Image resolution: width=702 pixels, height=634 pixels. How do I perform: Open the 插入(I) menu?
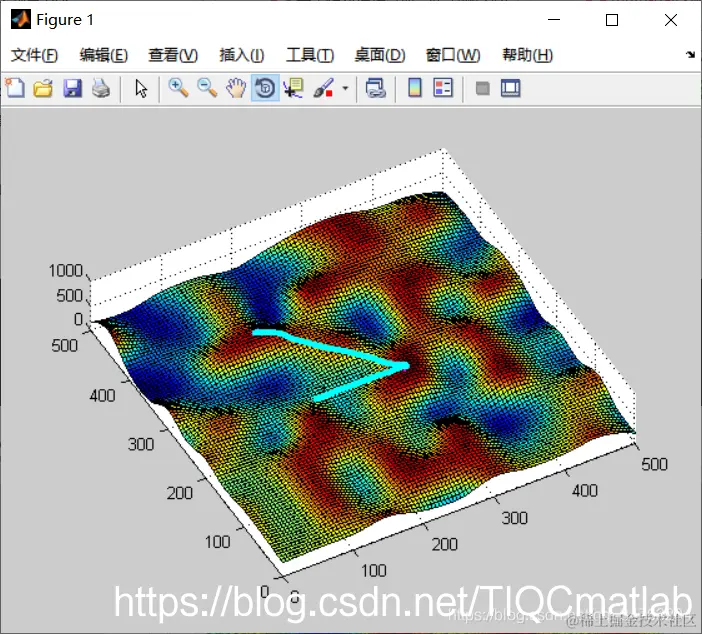point(242,55)
